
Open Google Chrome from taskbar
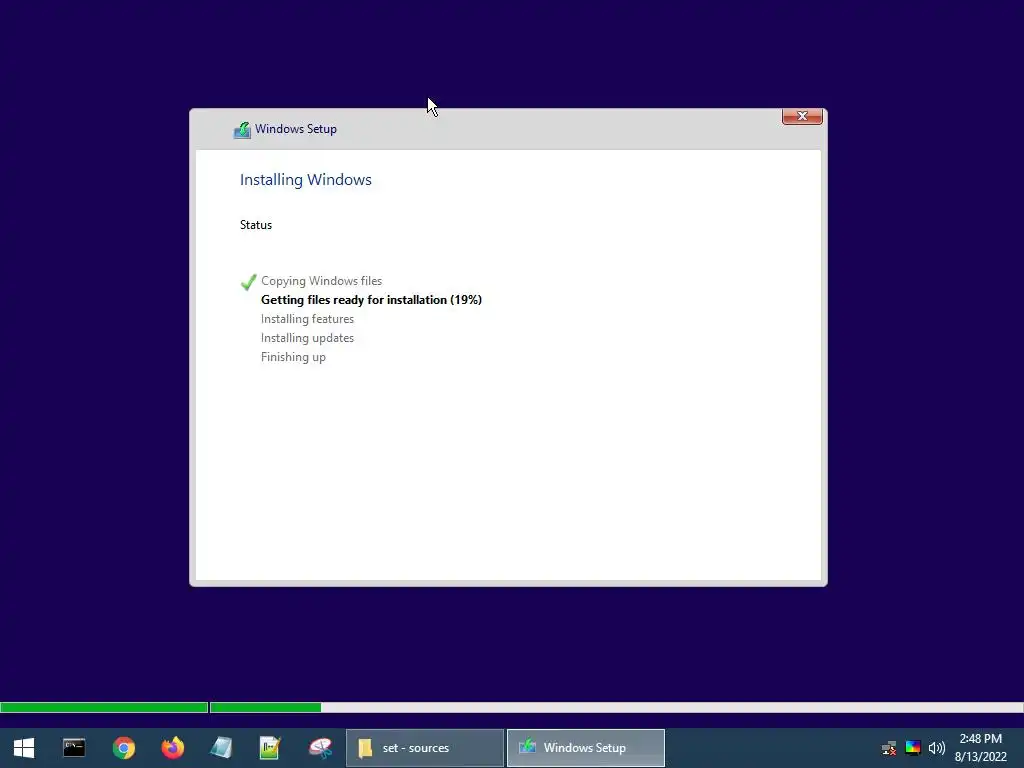pyautogui.click(x=123, y=748)
